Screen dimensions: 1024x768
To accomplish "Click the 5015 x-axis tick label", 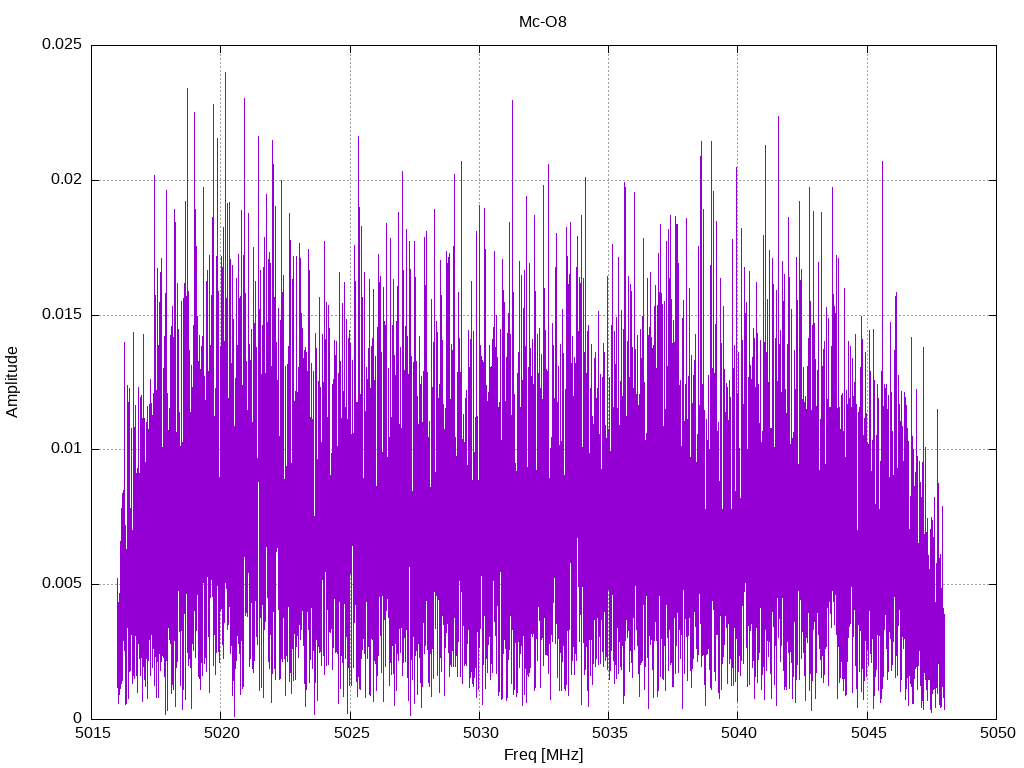I will 92,733.
